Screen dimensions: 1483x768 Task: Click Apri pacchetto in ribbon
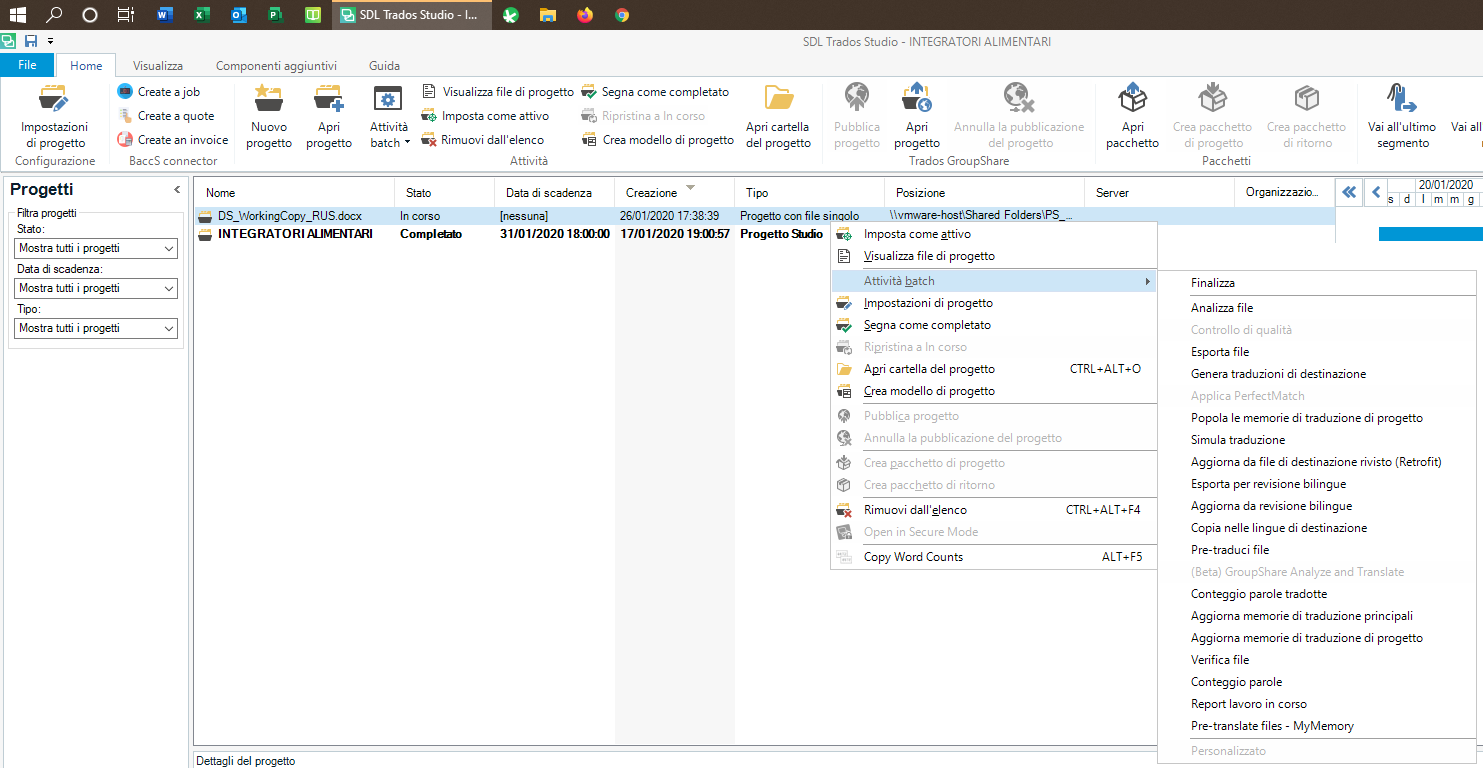tap(1132, 116)
